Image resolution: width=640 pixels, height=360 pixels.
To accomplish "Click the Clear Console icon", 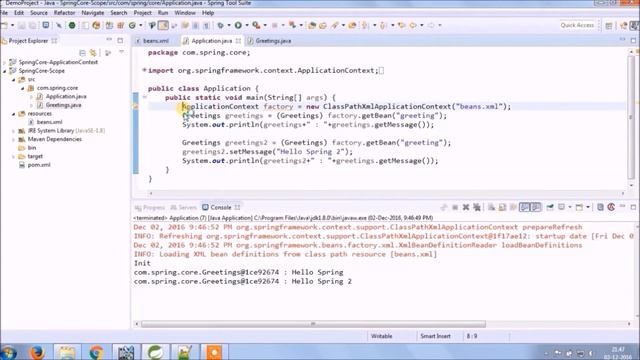I will (x=491, y=207).
